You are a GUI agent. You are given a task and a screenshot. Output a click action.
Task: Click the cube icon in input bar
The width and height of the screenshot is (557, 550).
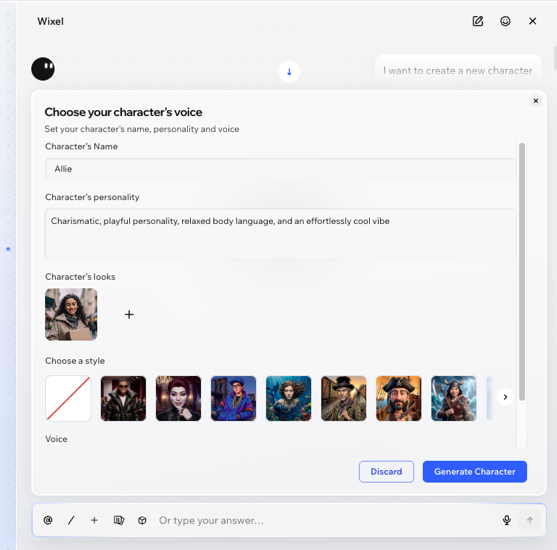pos(142,520)
